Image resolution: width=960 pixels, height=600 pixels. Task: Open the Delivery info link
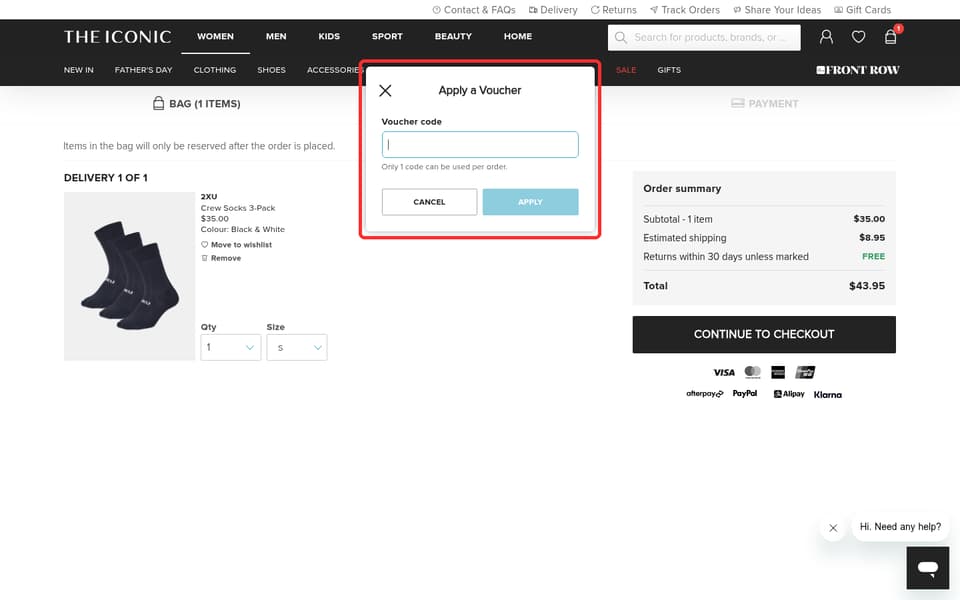tap(553, 10)
